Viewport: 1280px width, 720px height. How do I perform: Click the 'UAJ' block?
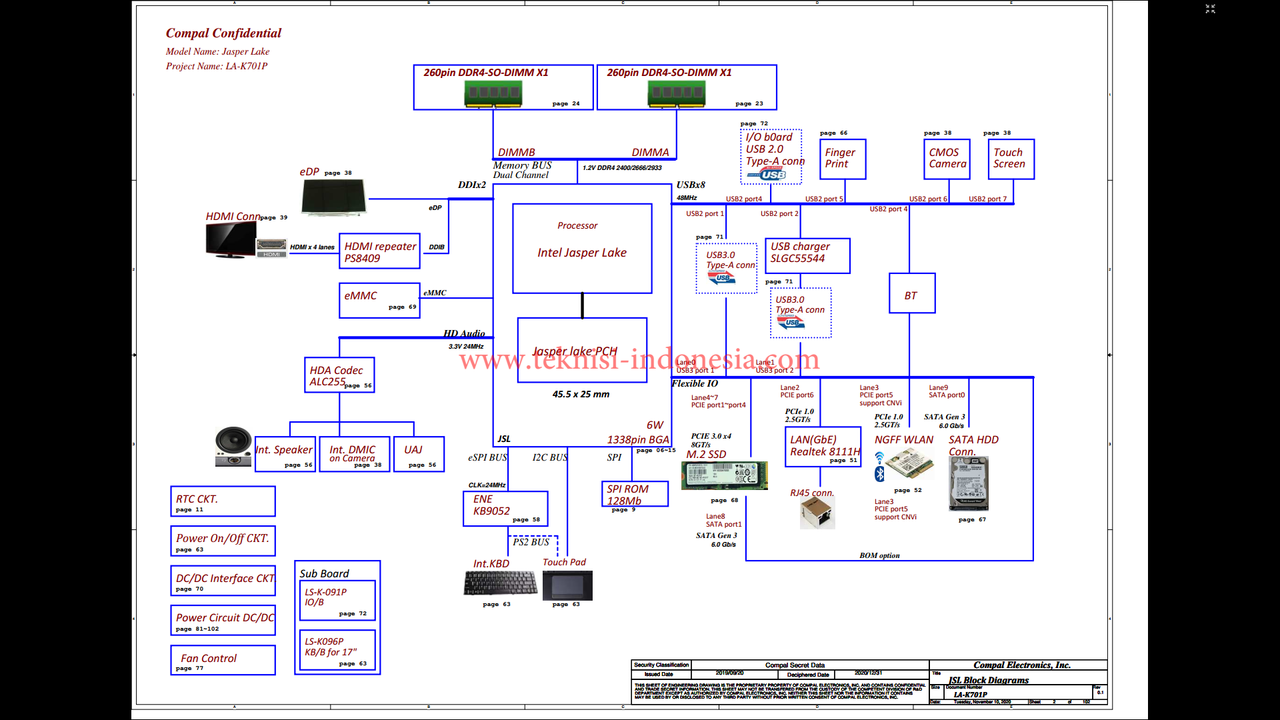(x=419, y=453)
